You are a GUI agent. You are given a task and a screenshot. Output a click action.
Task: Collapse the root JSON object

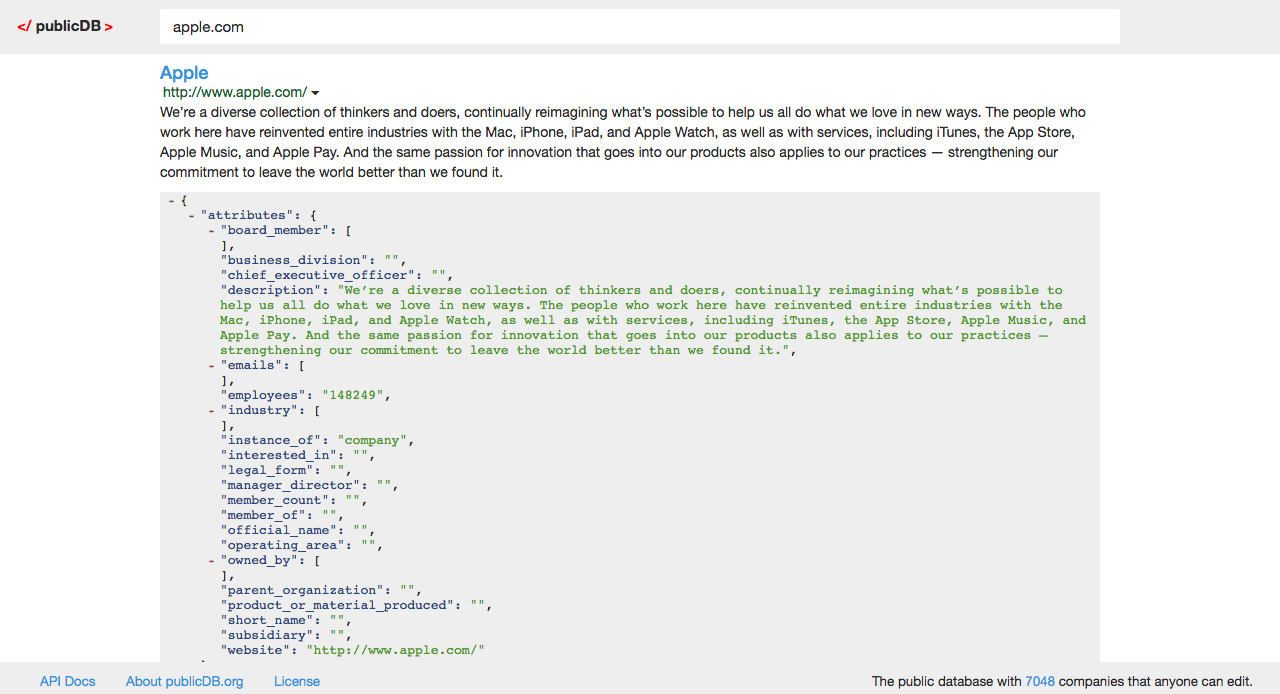172,200
